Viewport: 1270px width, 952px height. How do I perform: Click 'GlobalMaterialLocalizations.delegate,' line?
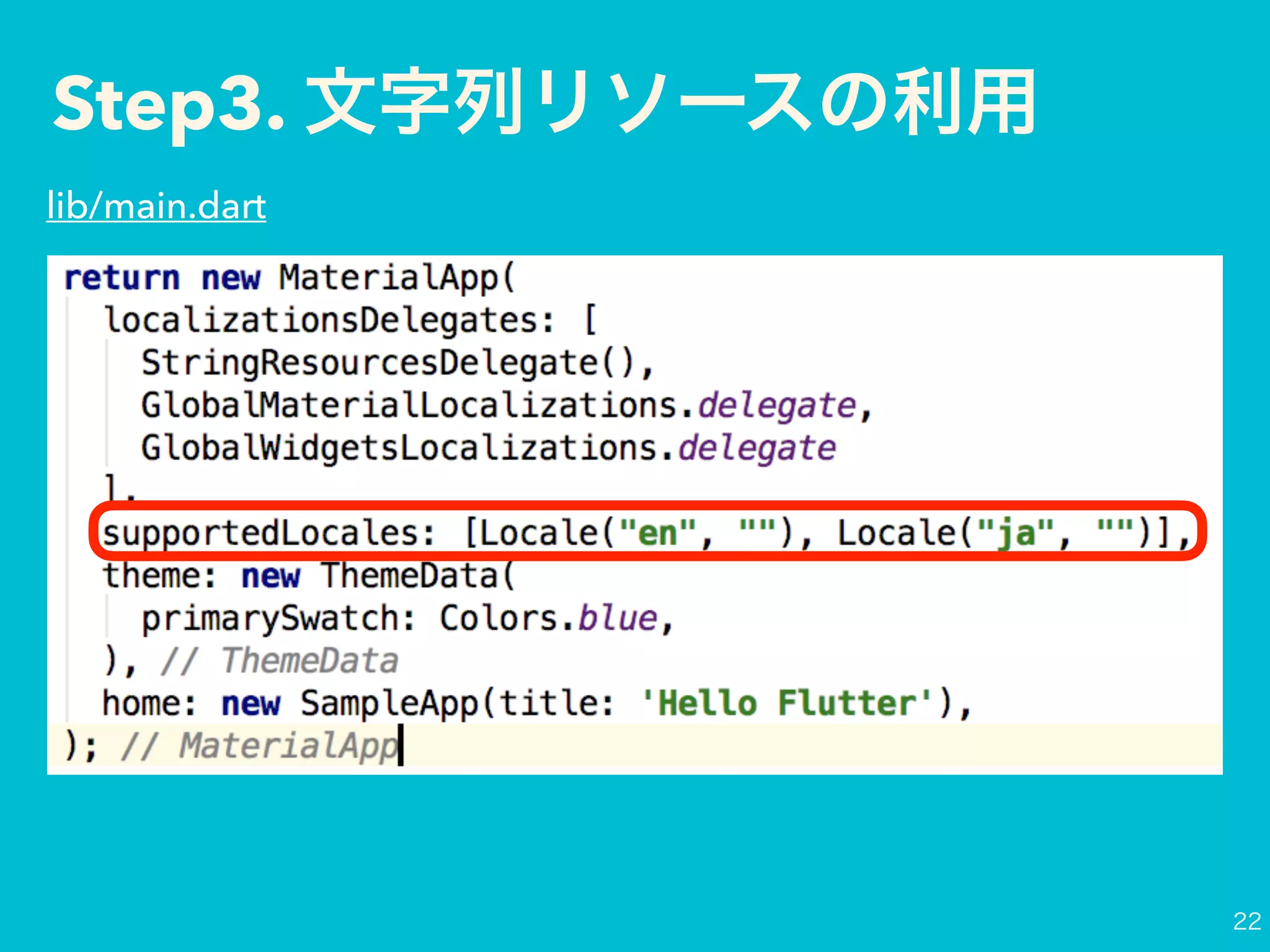point(506,406)
